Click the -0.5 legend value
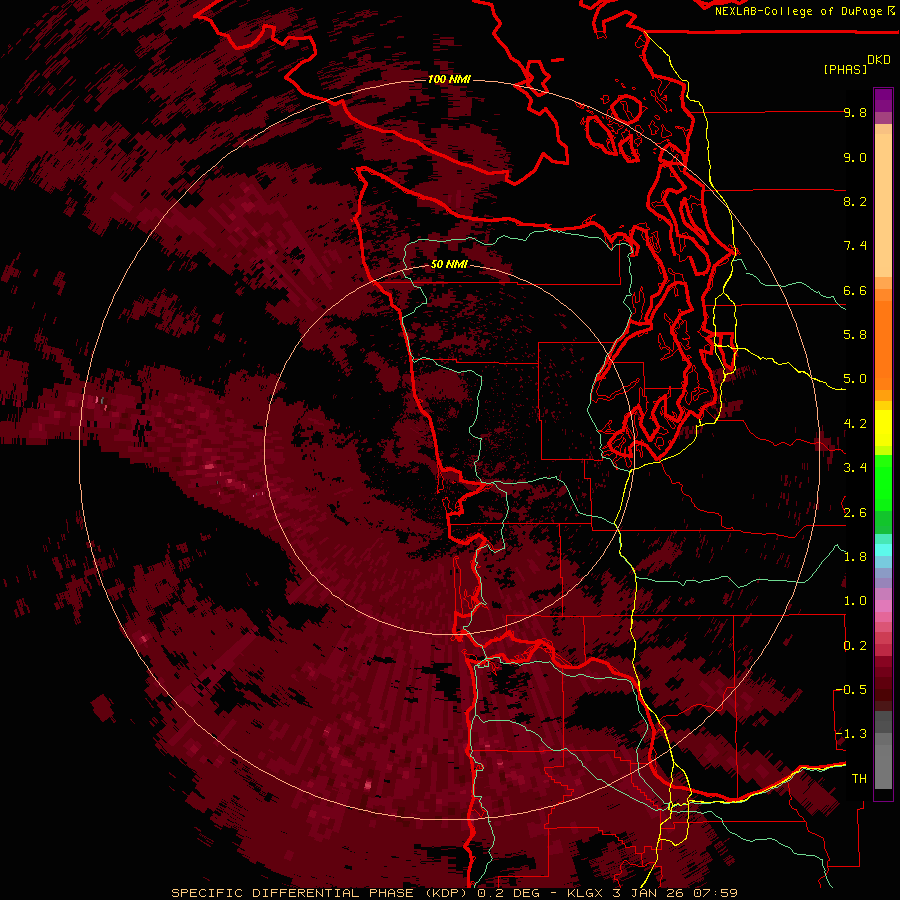Viewport: 900px width, 900px height. point(852,690)
